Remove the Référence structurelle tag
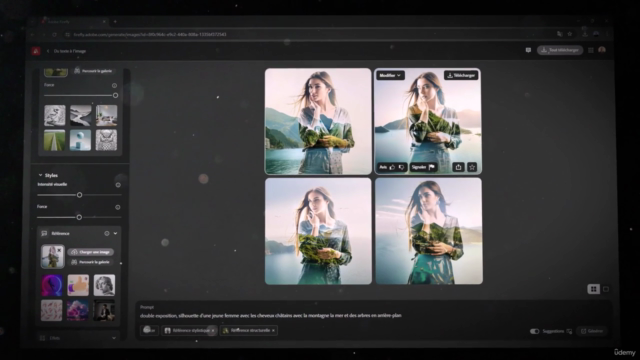Viewport: 640px width, 360px height. [273, 331]
